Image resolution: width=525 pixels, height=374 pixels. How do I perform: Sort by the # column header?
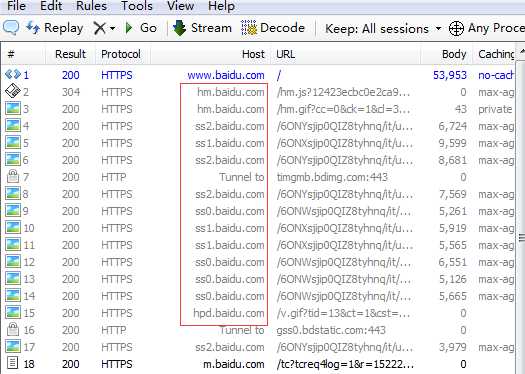coord(23,54)
